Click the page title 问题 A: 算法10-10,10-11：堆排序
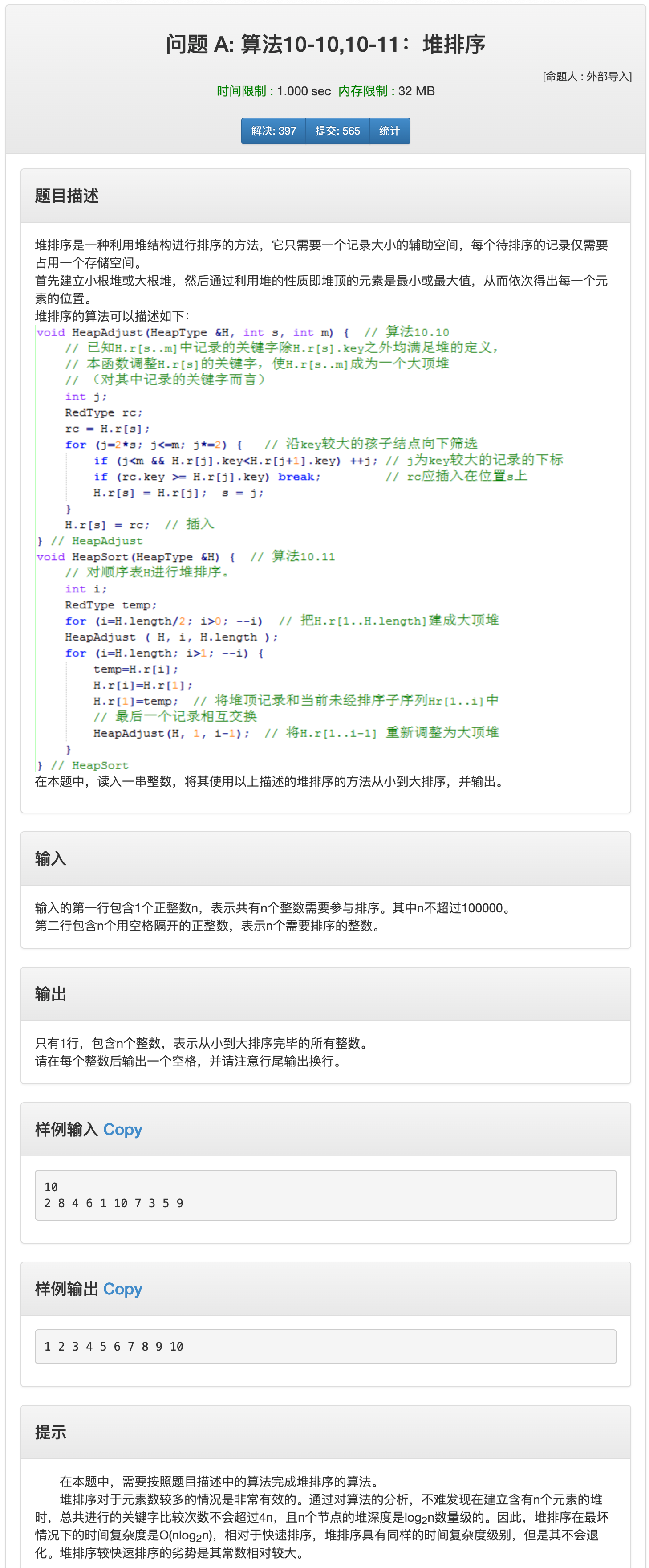Screen dimensions: 649x1568 coord(325,45)
